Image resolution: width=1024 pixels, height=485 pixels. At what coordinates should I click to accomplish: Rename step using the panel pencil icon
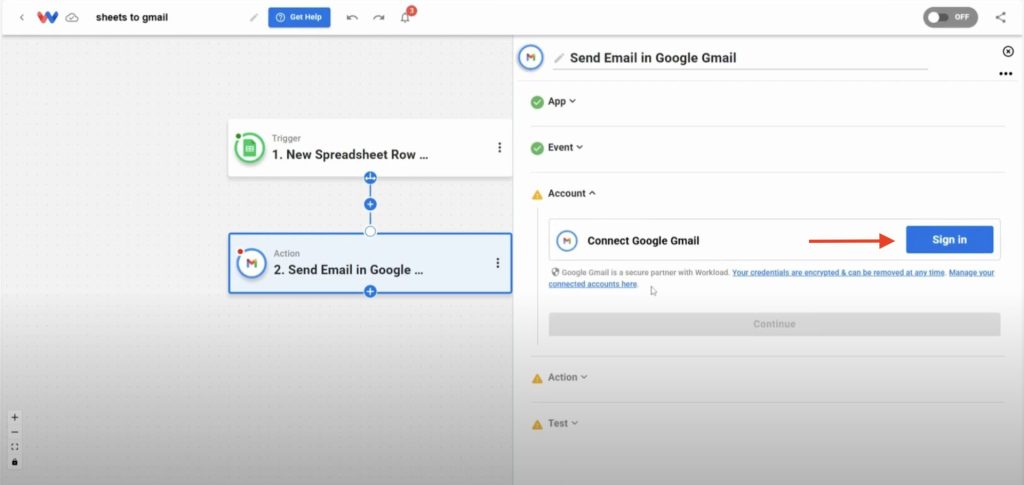click(x=559, y=58)
